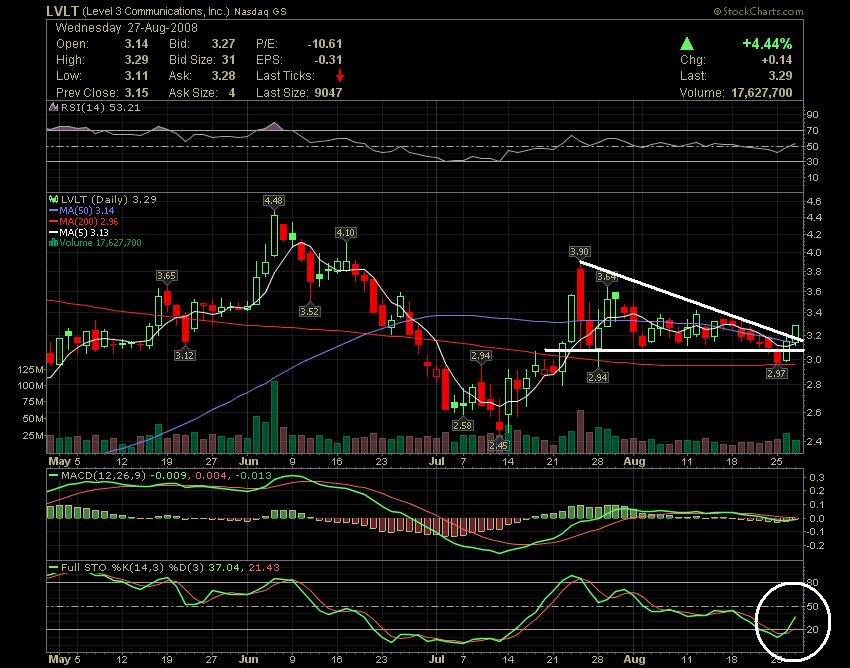850x668 pixels.
Task: Click the Ask value 3.28
Action: point(223,76)
